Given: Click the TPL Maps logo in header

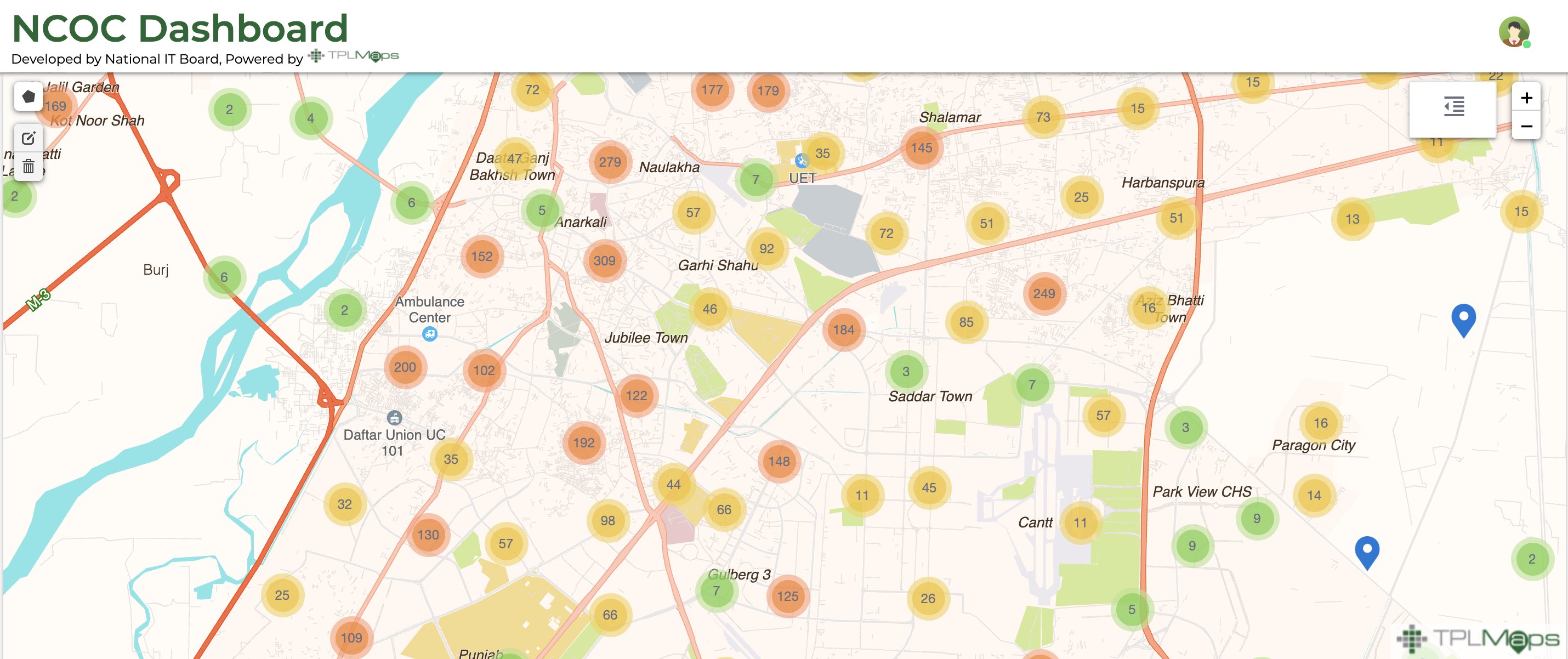Looking at the screenshot, I should coord(353,56).
